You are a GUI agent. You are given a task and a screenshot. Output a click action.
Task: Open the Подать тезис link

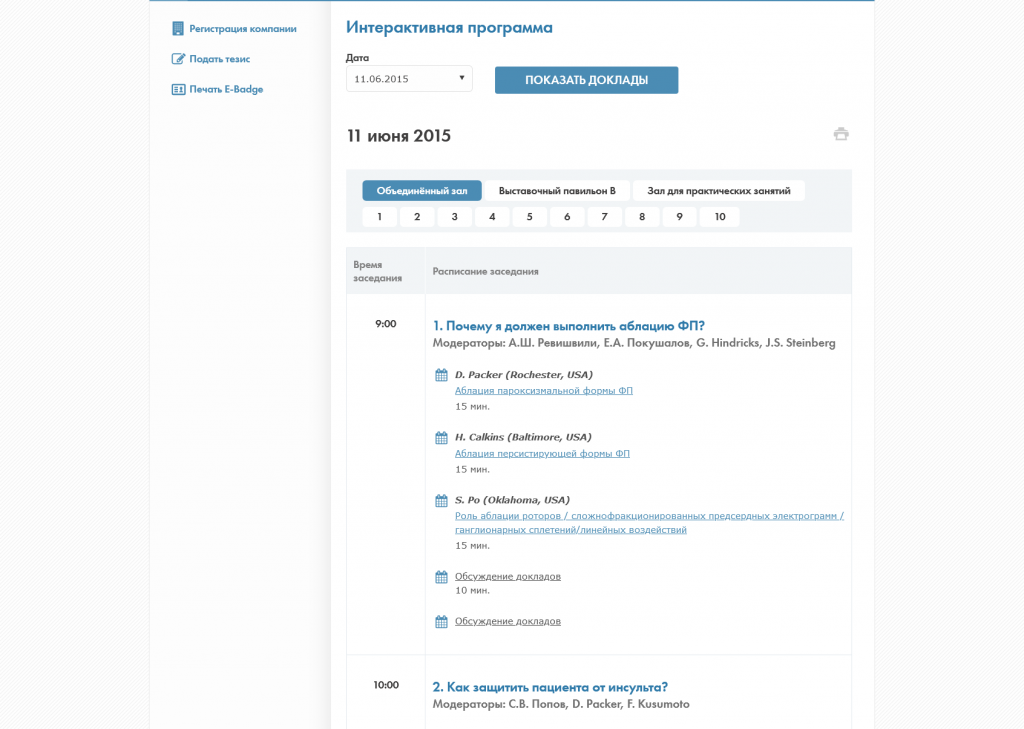click(219, 59)
